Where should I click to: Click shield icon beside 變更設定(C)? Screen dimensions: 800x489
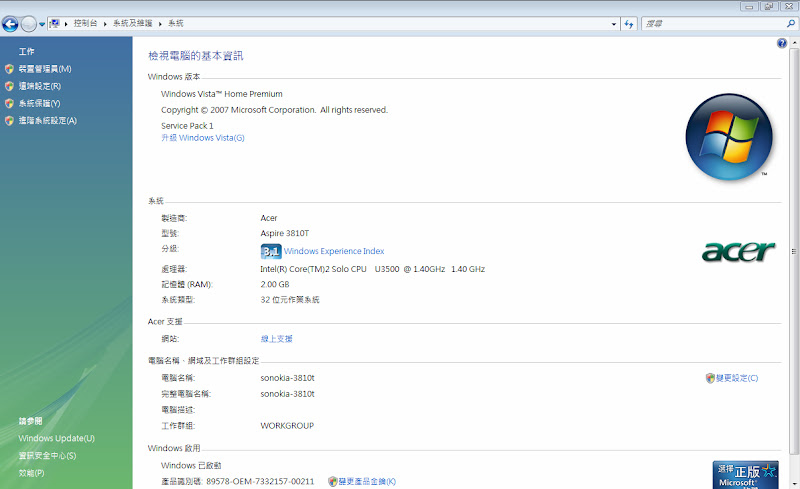710,378
